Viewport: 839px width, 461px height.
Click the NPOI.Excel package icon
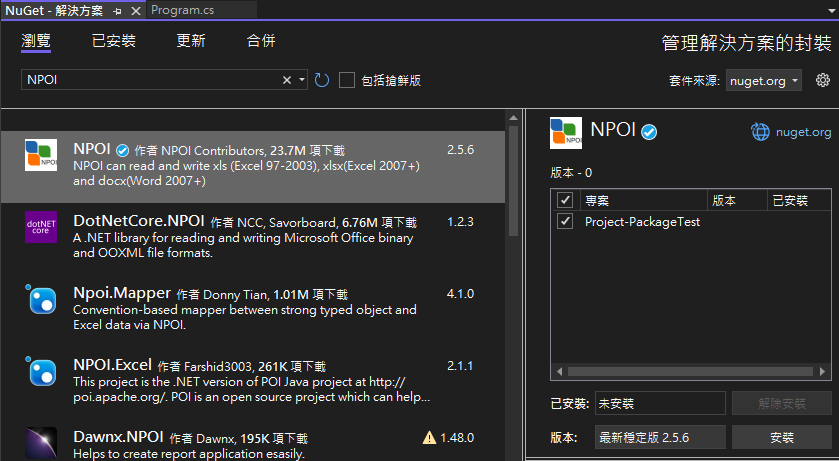[41, 371]
